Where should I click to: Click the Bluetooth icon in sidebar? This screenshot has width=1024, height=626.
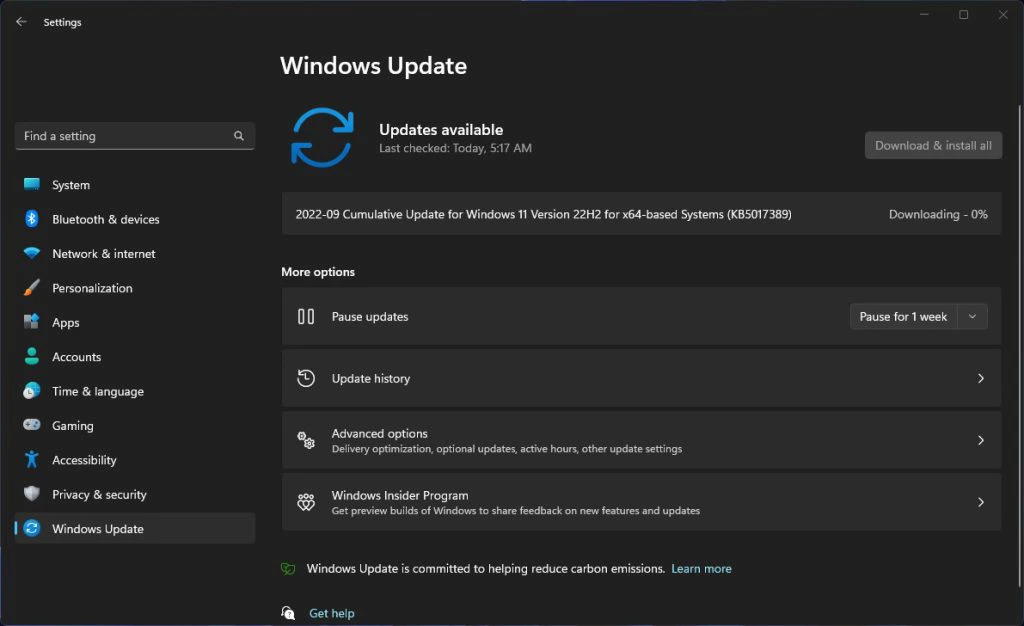[x=31, y=219]
